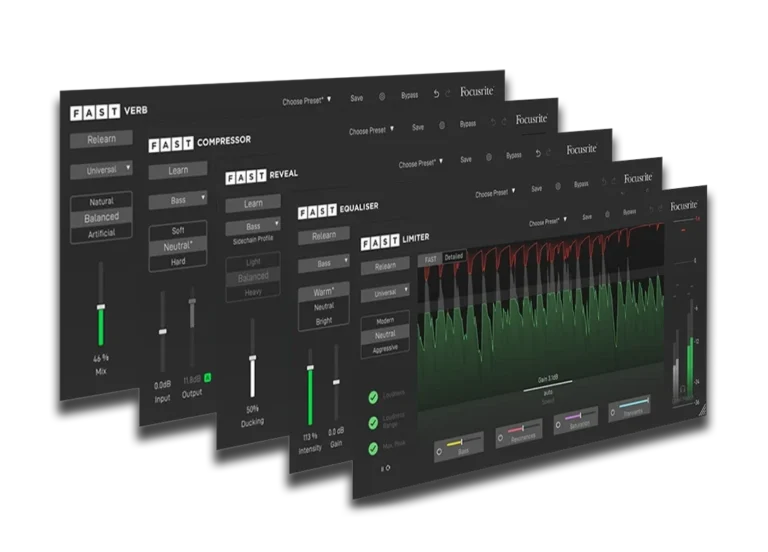The height and width of the screenshot is (552, 768).
Task: Click redo arrow in FAST Reveal window
Action: [548, 153]
